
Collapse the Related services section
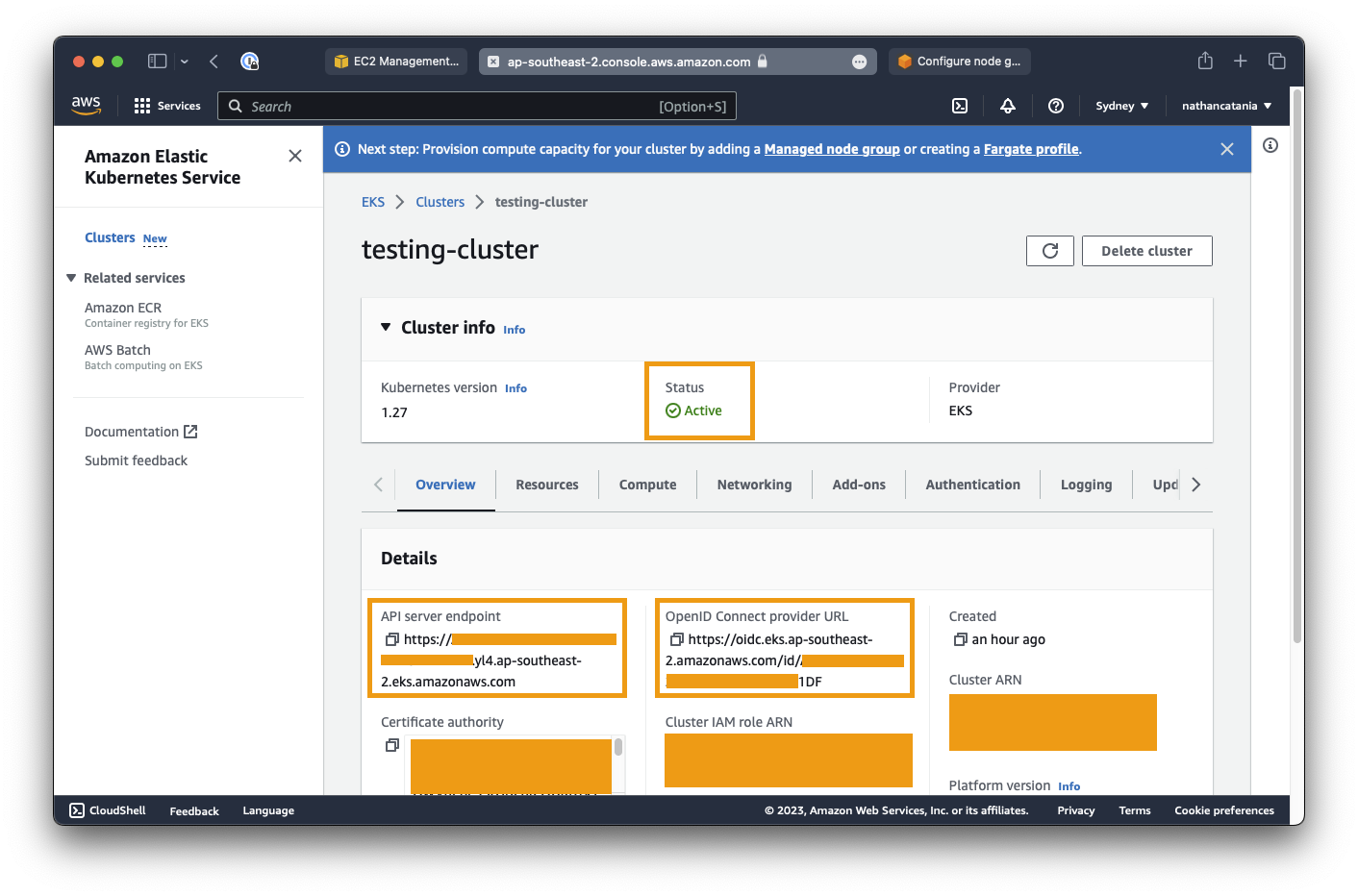(71, 278)
